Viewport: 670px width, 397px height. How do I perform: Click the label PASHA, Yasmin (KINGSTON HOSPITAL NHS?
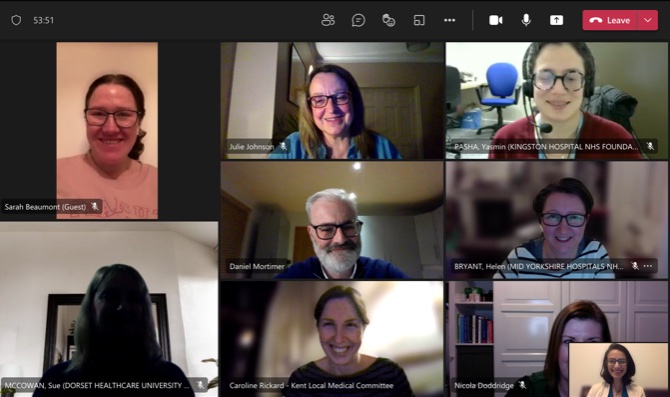(547, 147)
